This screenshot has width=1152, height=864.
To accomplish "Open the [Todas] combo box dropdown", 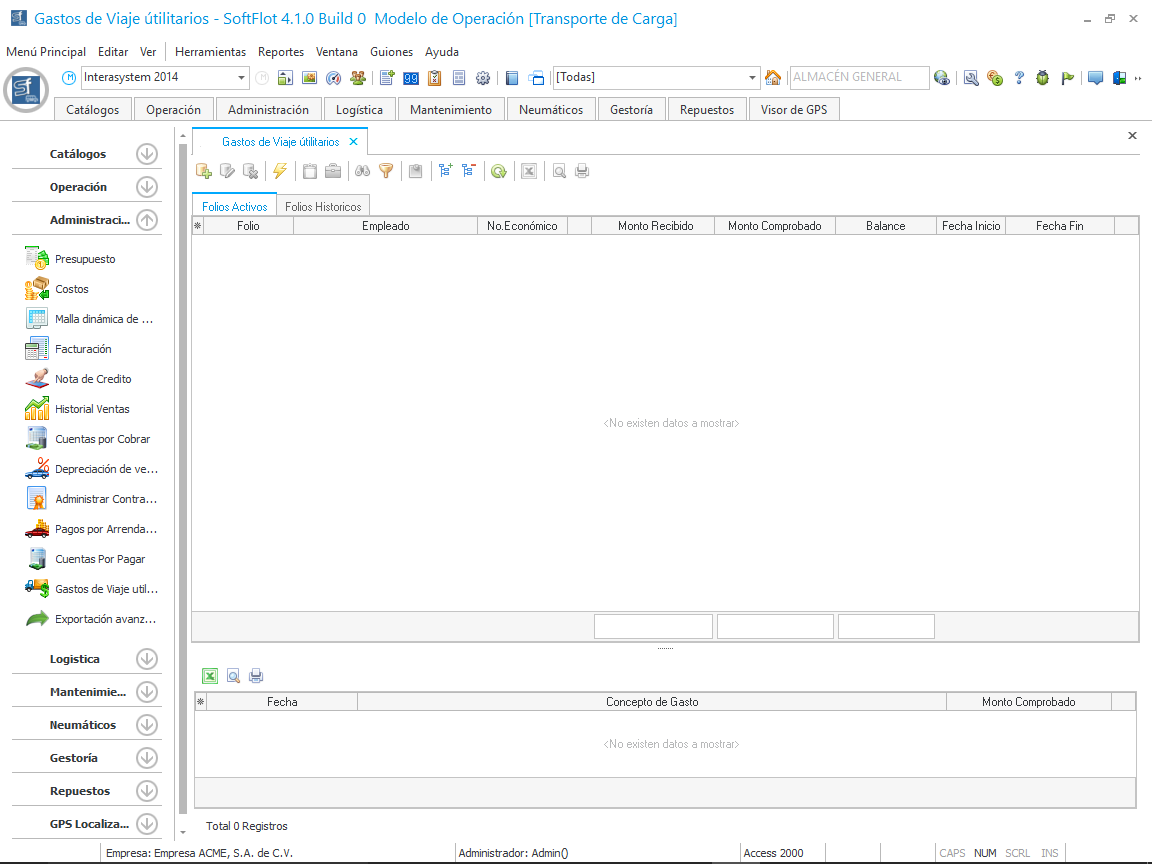I will (x=753, y=78).
